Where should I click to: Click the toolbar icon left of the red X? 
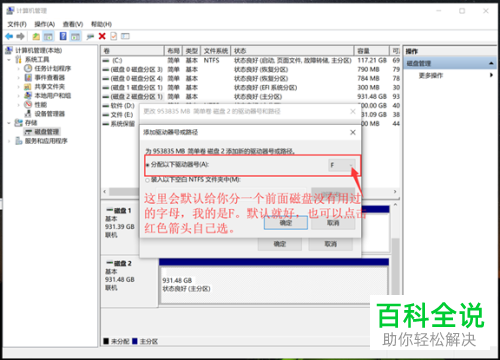tap(90, 36)
